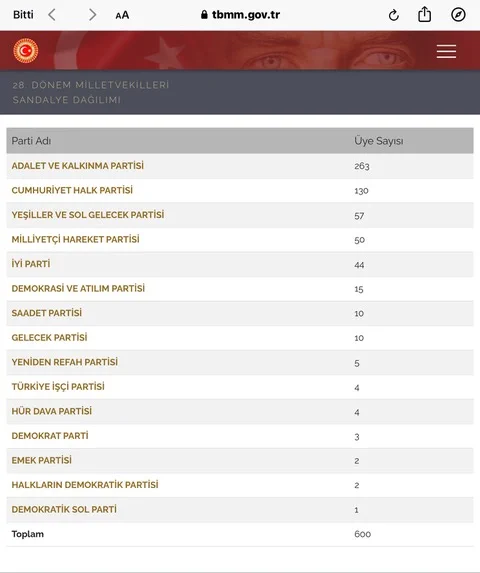Screen dimensions: 480x573
Task: Open the AA text size menu
Action: (x=122, y=15)
